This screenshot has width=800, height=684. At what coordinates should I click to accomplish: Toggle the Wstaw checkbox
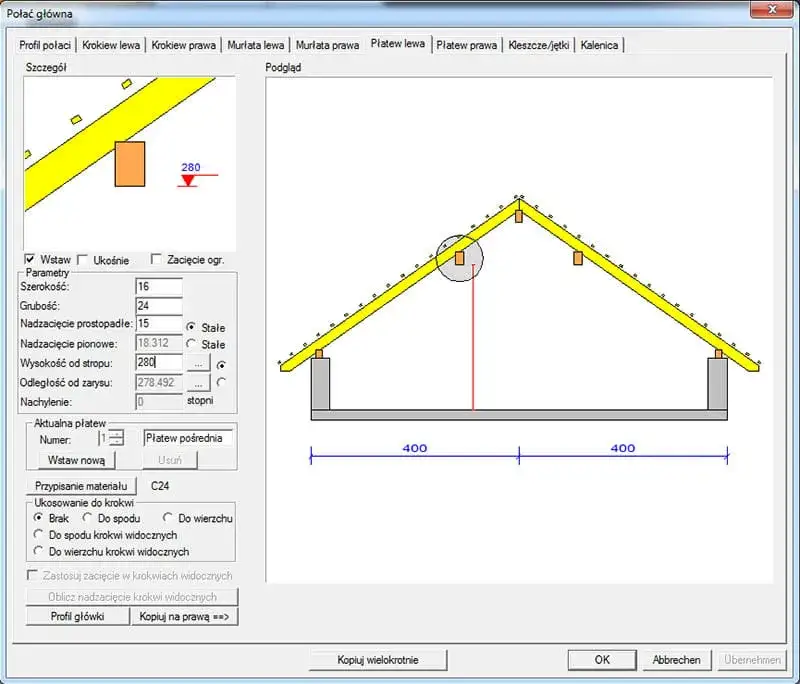pyautogui.click(x=30, y=259)
